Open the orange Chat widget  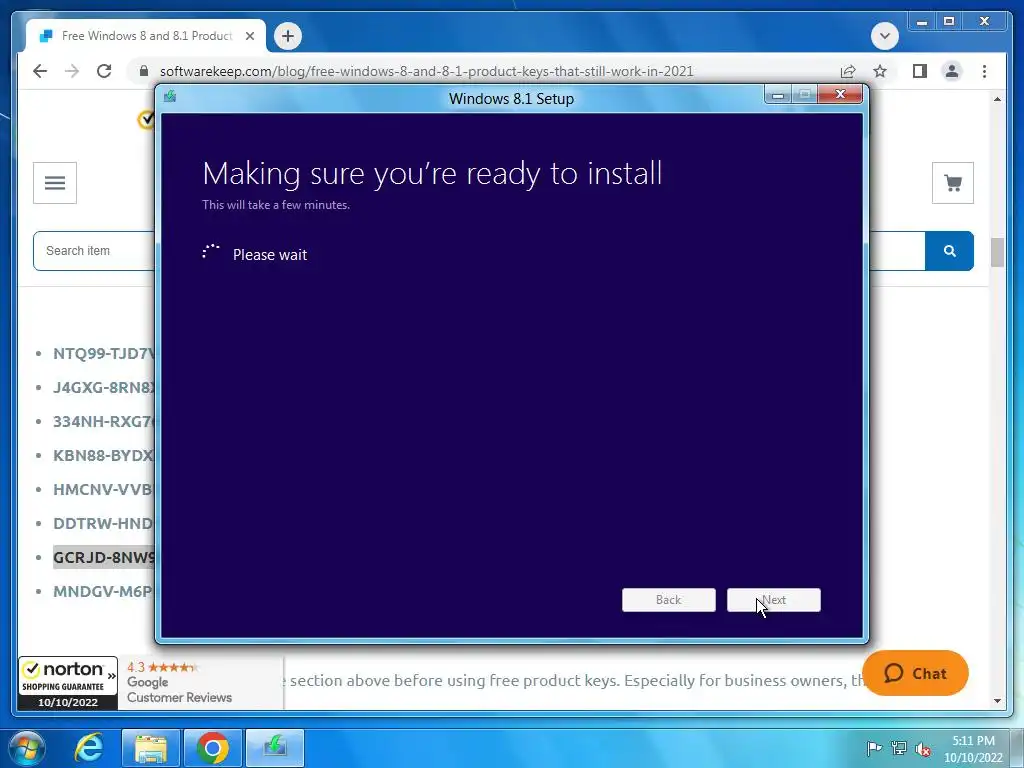point(915,673)
